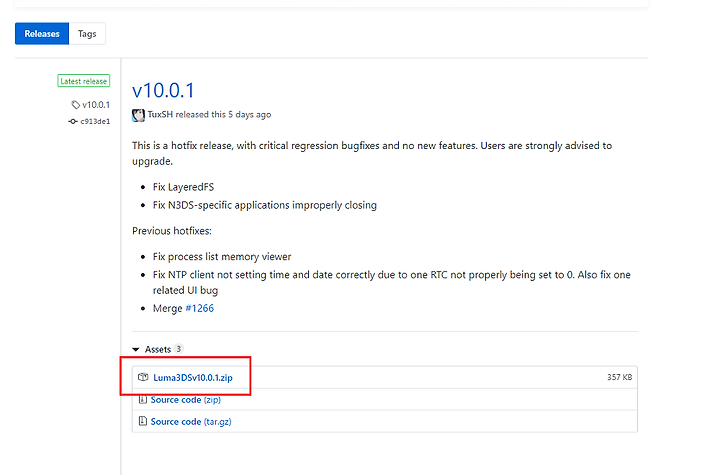Image resolution: width=720 pixels, height=475 pixels.
Task: Download Luma3DSv10.0.1.zip
Action: coord(193,378)
